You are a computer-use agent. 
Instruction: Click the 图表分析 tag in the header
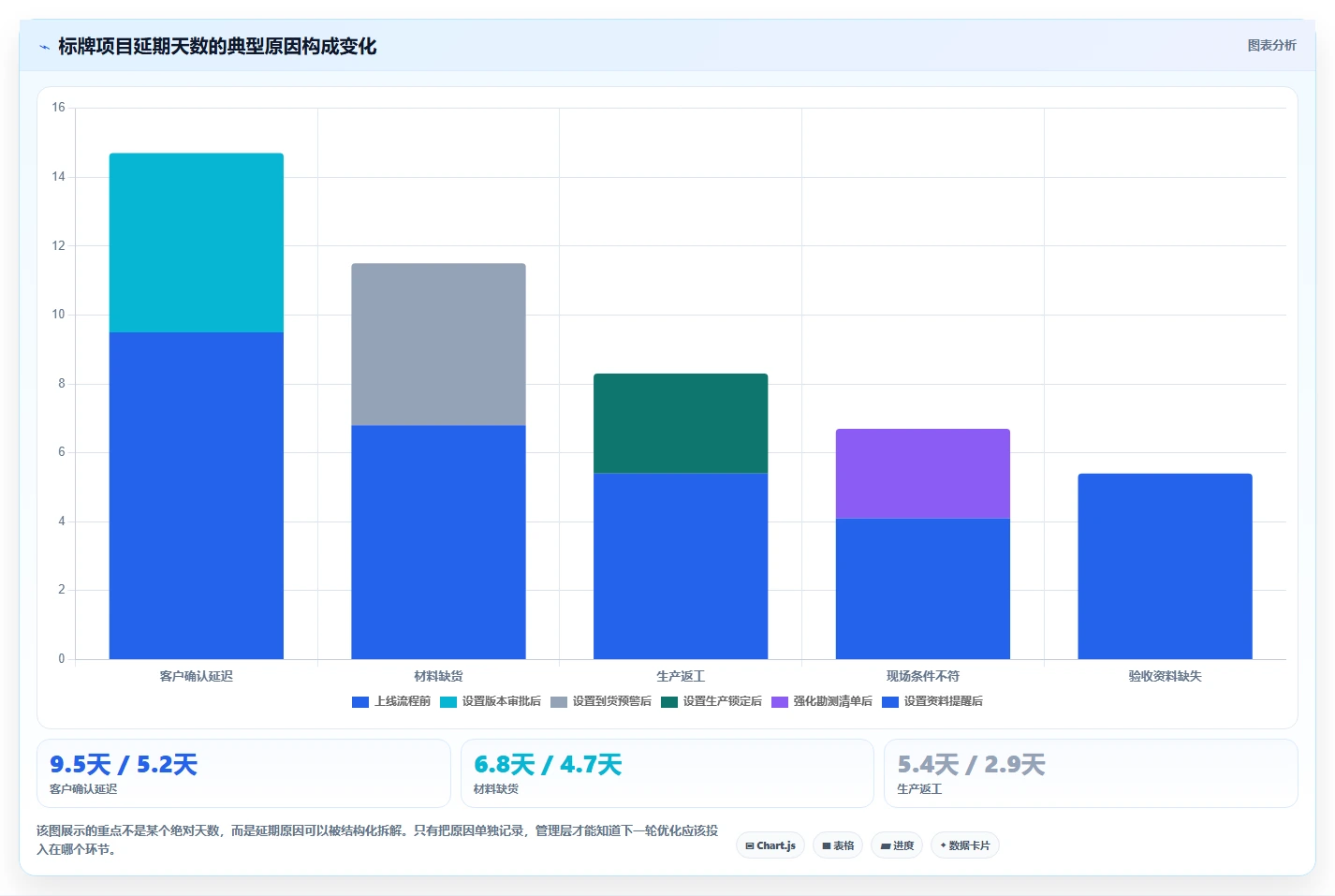1271,45
